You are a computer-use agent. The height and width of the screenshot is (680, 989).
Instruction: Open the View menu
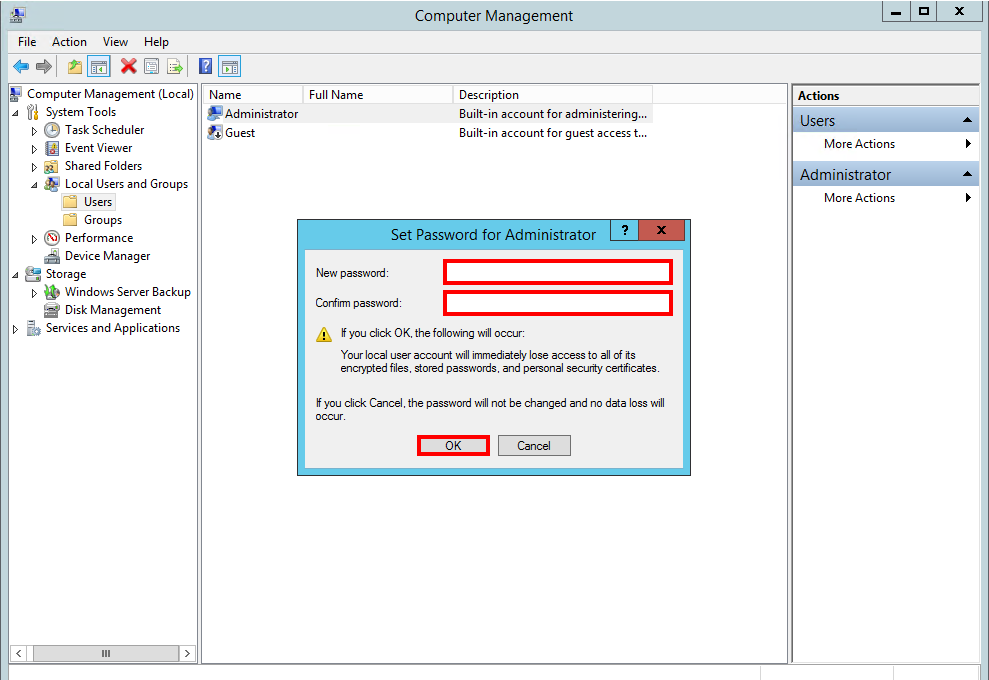click(115, 42)
